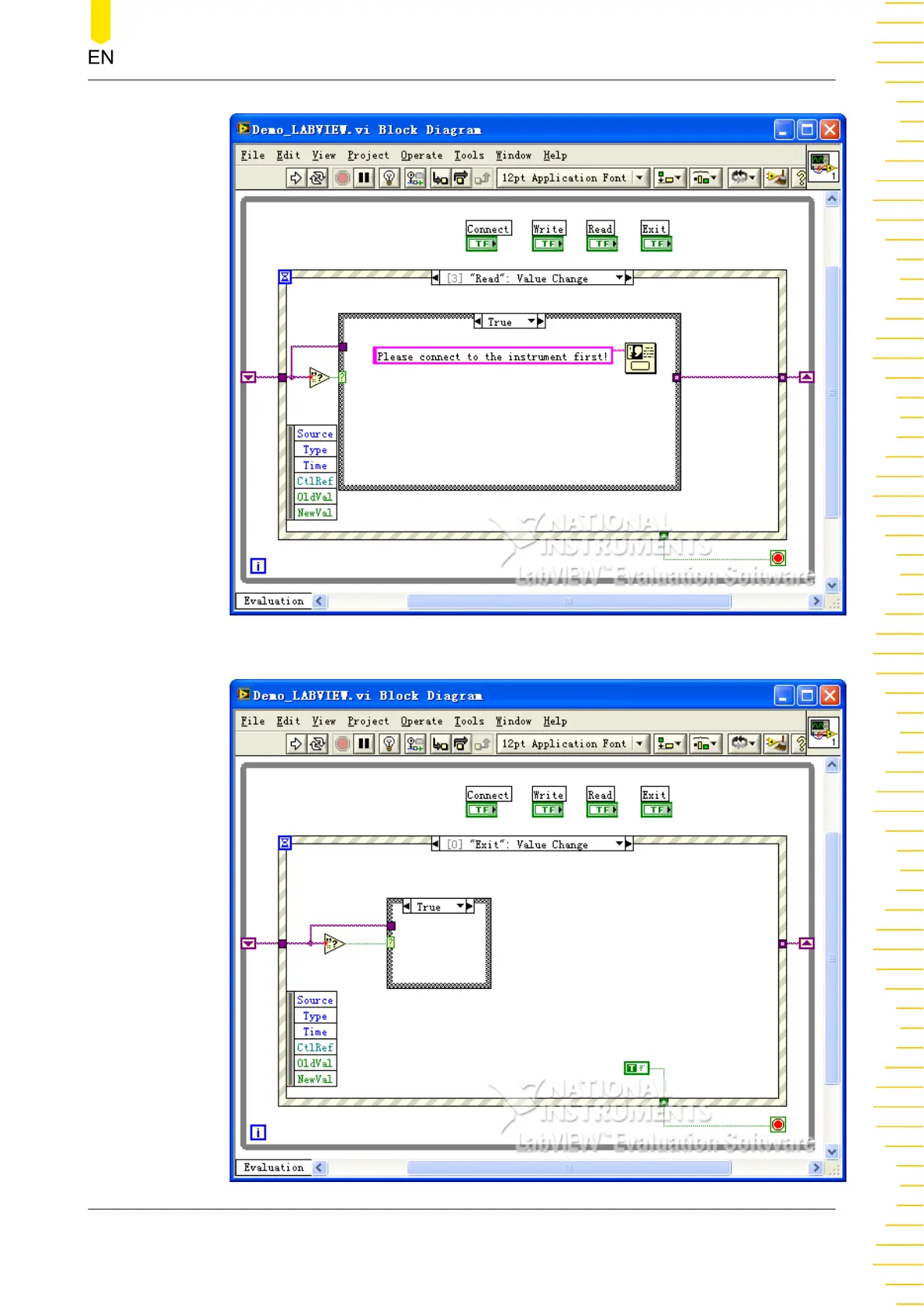Click the Connect boolean terminal in the top diagram

[482, 244]
